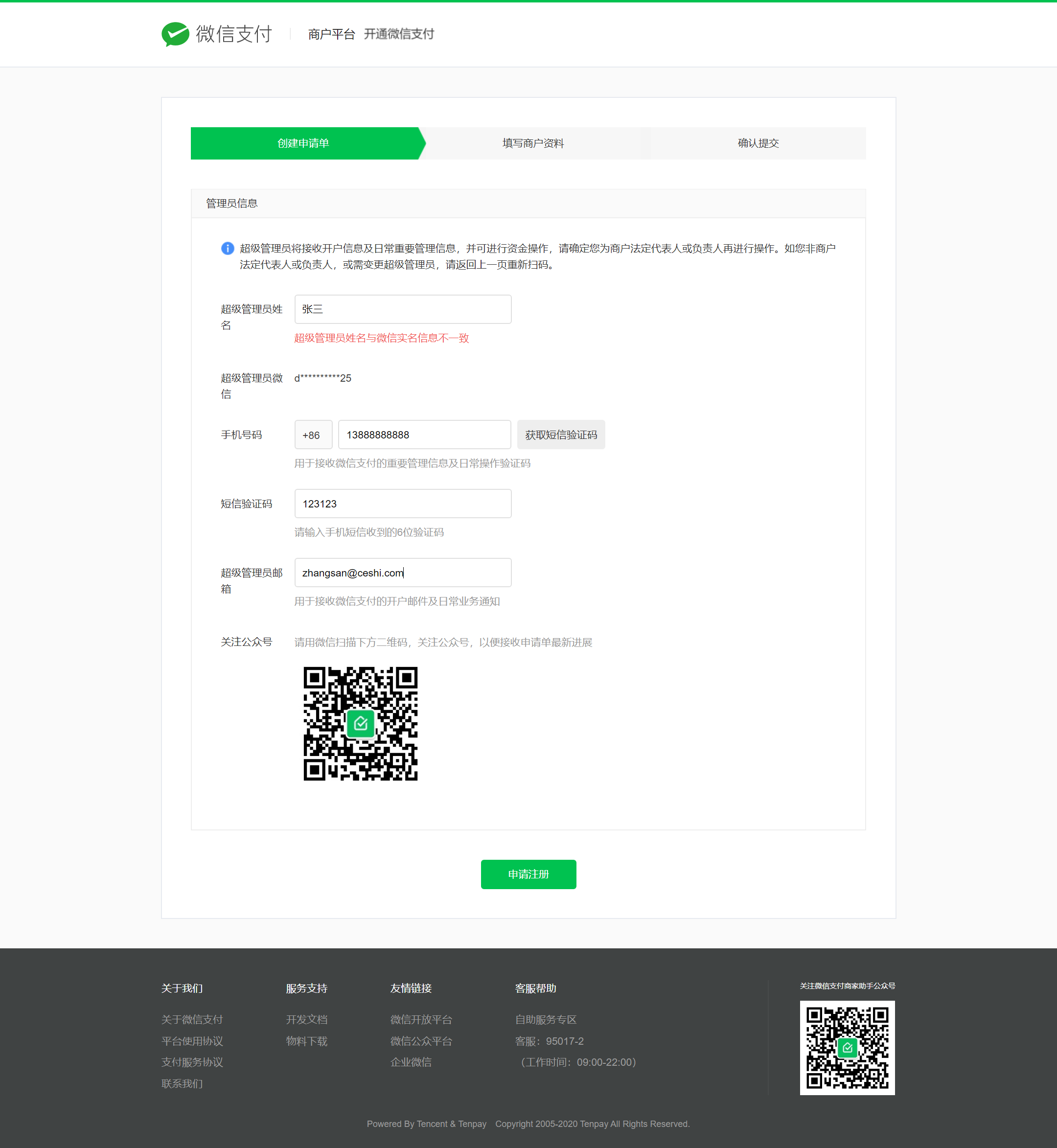Click the Tenpay copyright footer text

point(592,1124)
